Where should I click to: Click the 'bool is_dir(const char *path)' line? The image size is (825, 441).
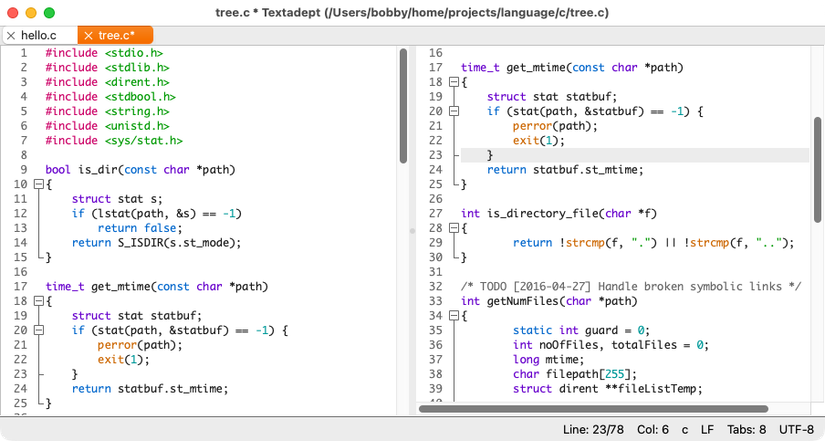tap(140, 170)
